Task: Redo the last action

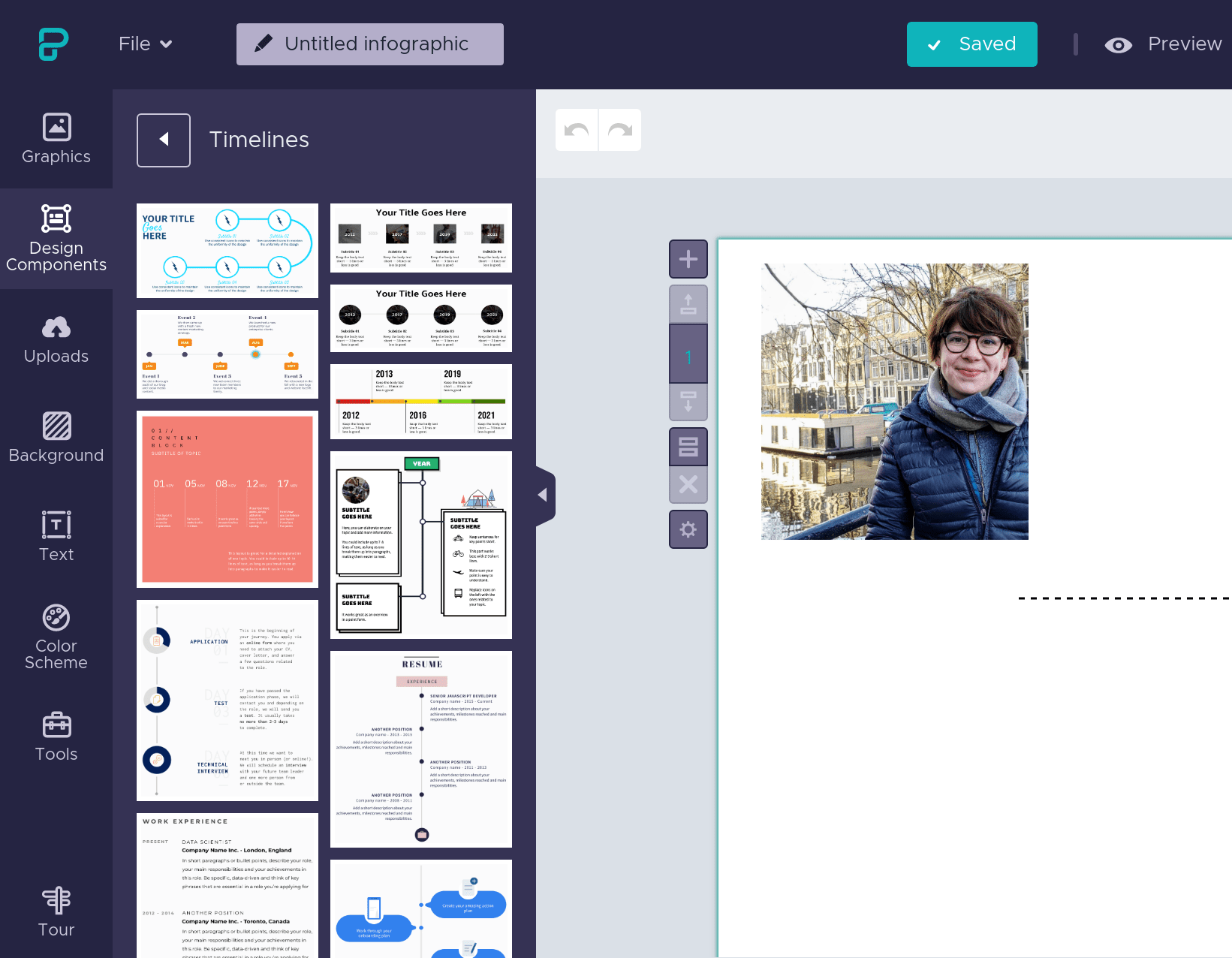Action: click(x=620, y=130)
